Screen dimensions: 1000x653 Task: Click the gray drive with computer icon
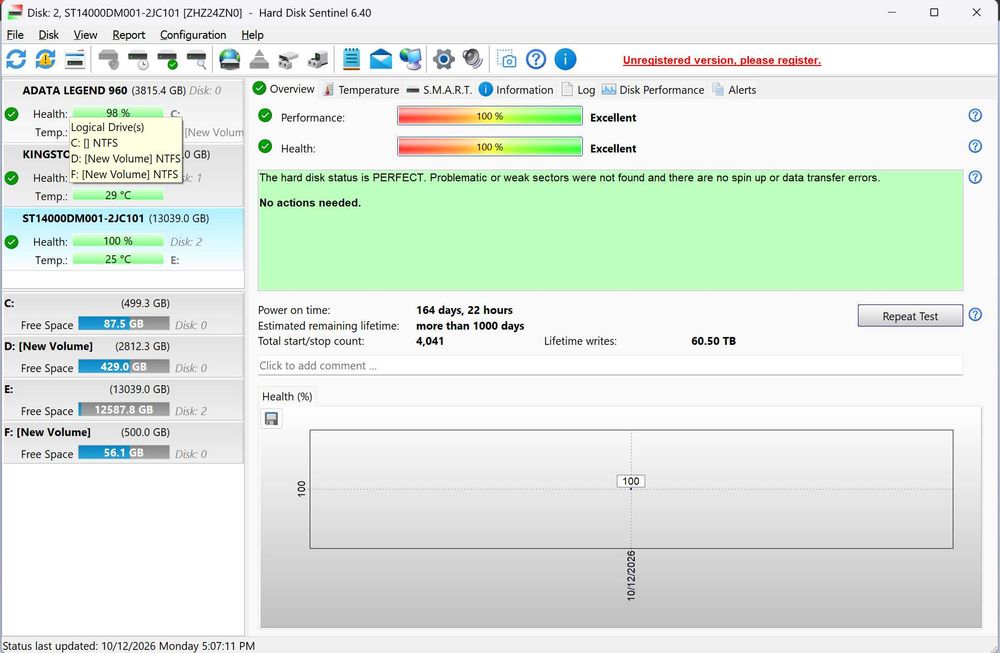pos(318,59)
